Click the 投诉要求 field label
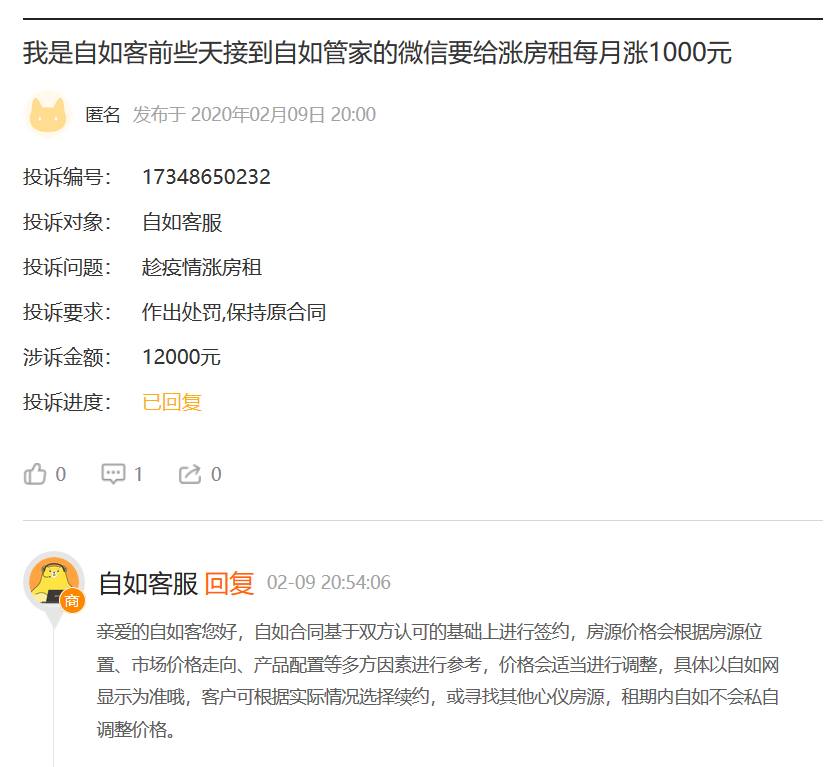The height and width of the screenshot is (767, 827). click(67, 312)
